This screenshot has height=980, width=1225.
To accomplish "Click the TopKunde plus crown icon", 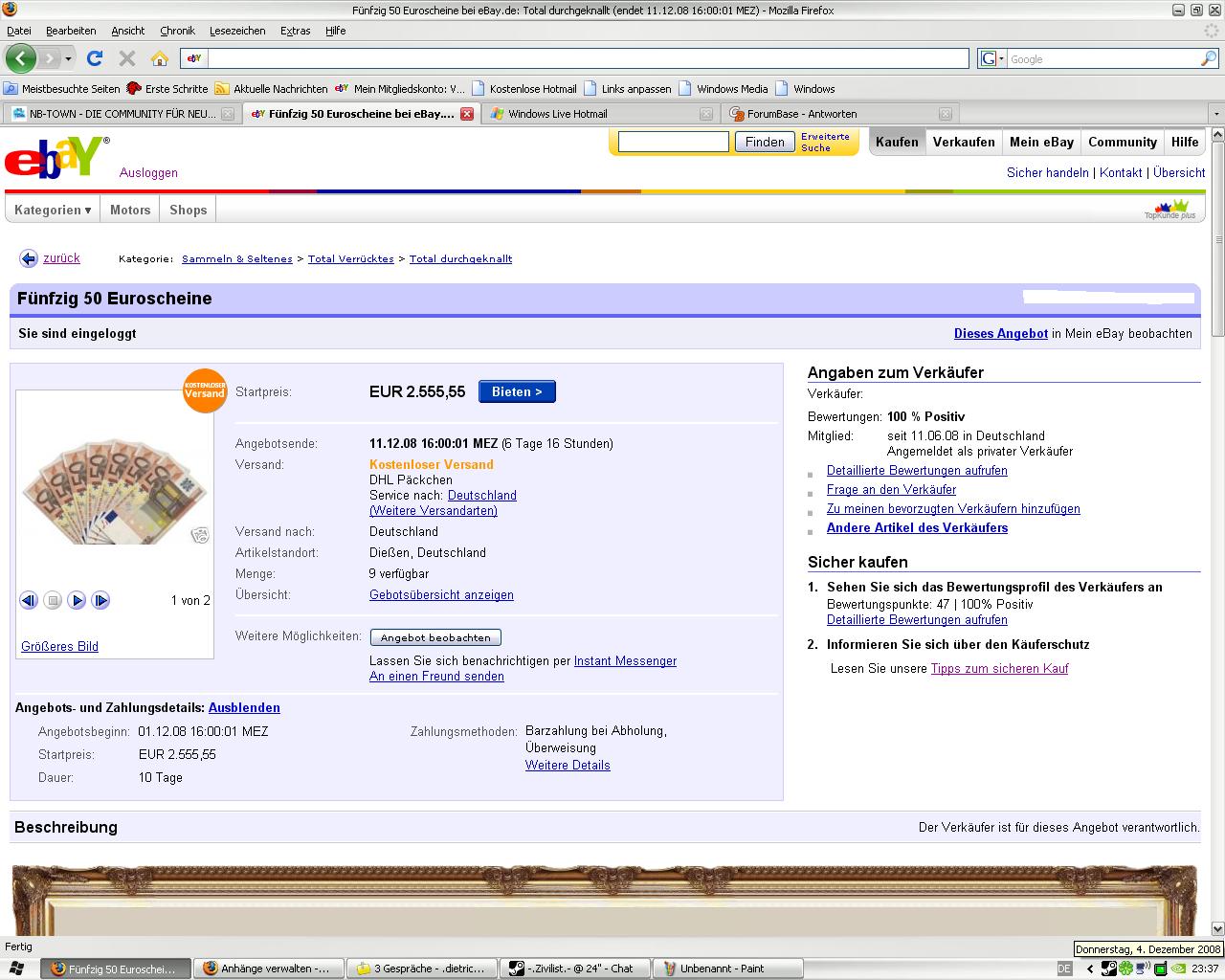I will click(x=1170, y=209).
